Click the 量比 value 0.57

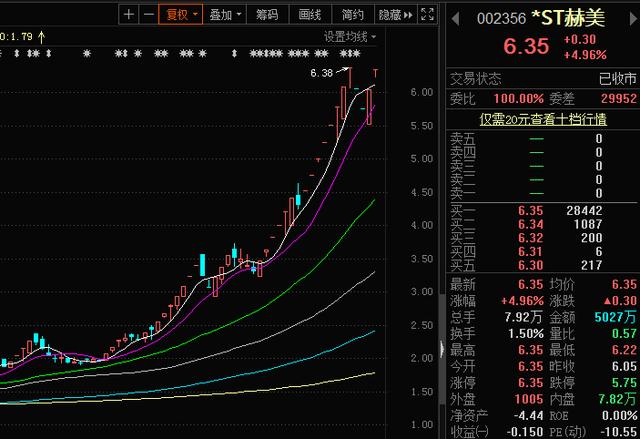tap(624, 334)
